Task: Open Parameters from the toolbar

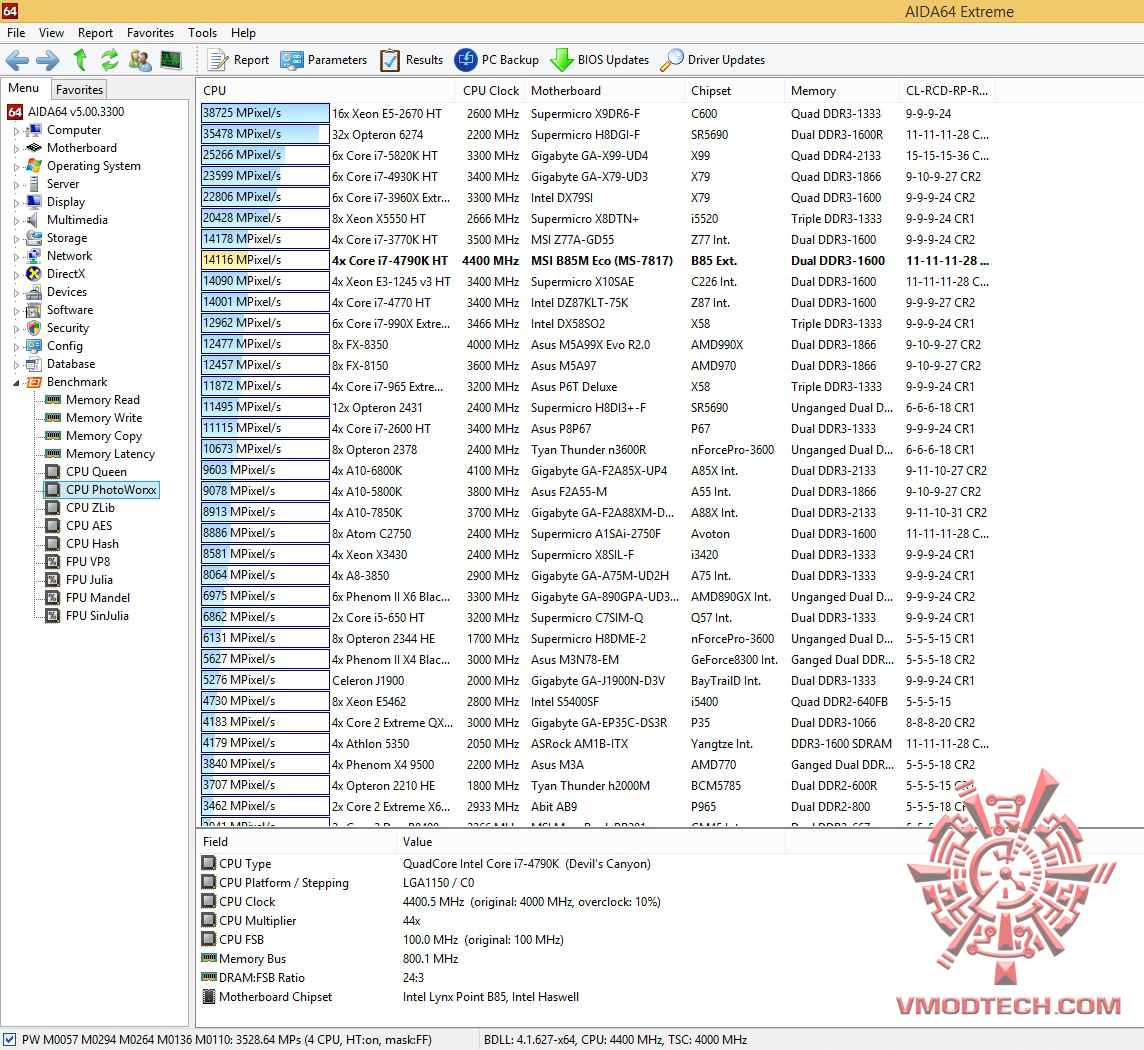Action: [x=324, y=60]
